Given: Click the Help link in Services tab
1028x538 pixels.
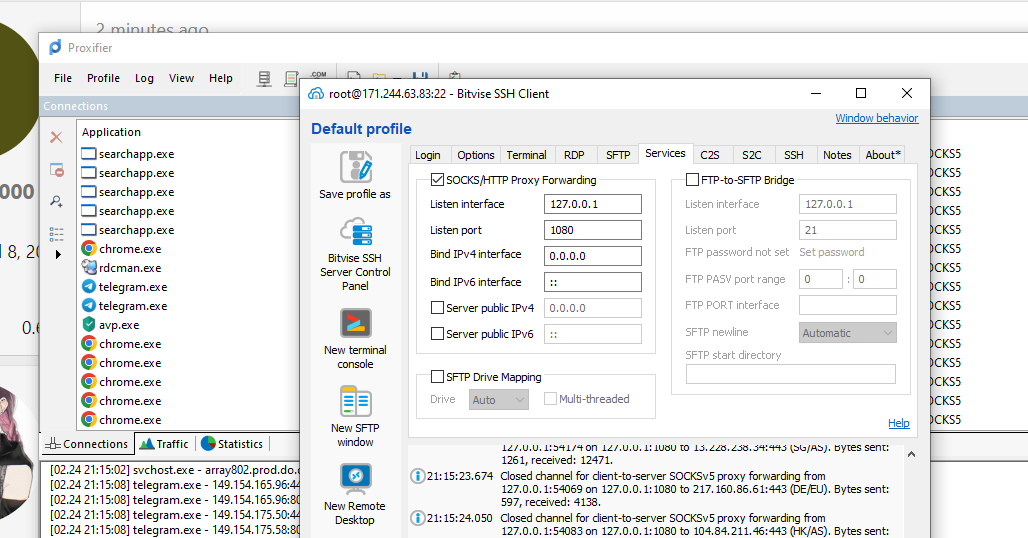Looking at the screenshot, I should [898, 423].
